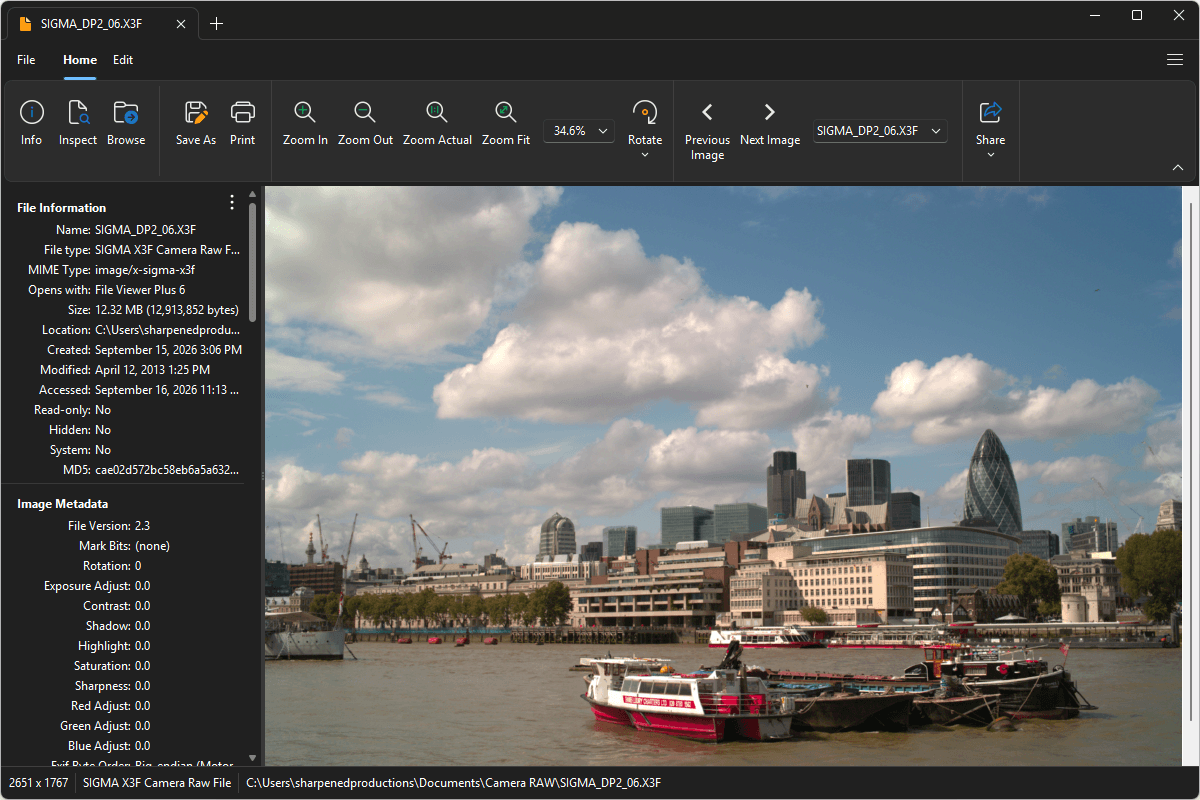The width and height of the screenshot is (1200, 800).
Task: Select Created date September 15, 2026
Action: 168,350
